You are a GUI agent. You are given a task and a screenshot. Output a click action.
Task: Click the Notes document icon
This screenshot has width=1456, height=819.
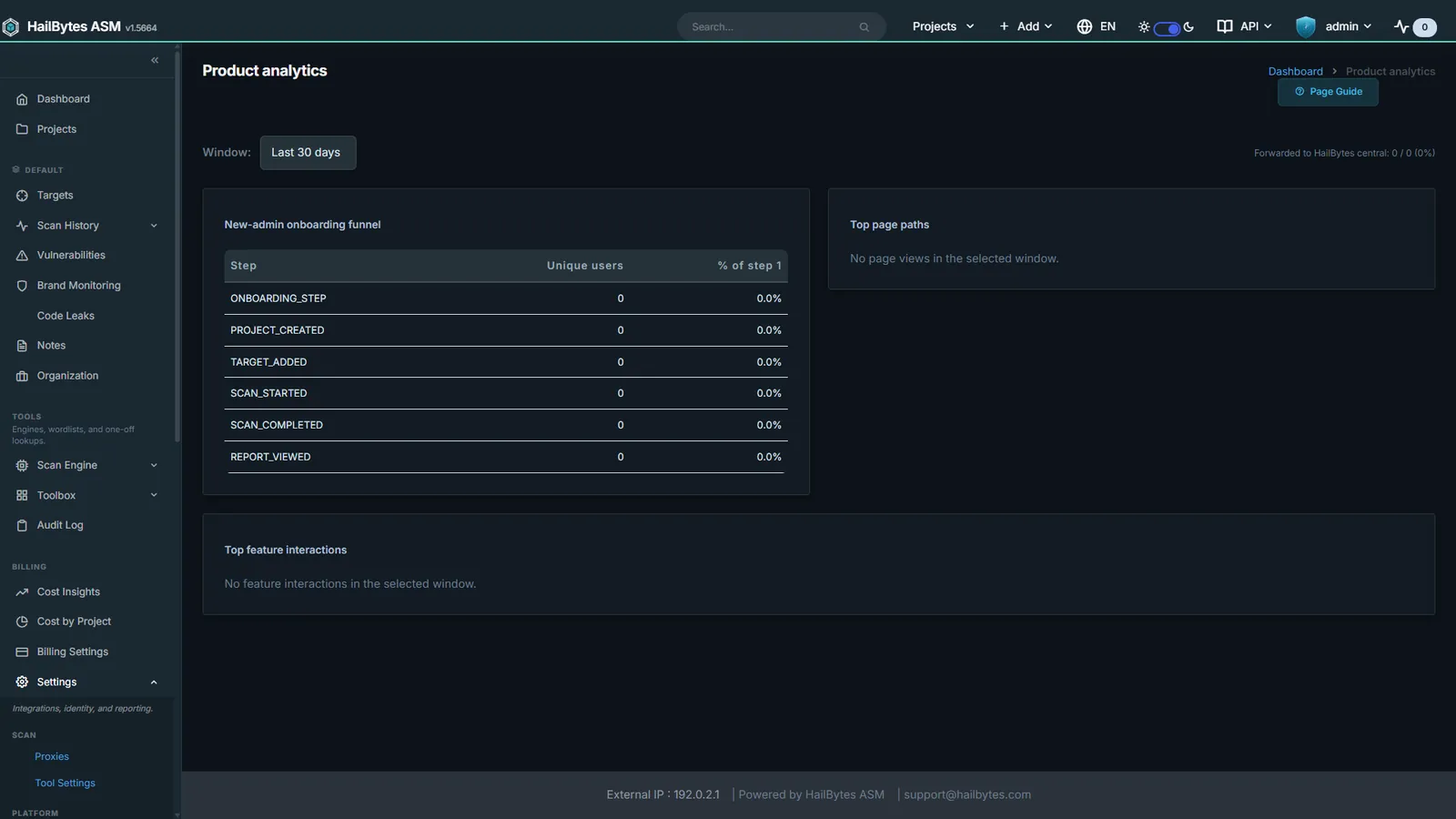coord(22,346)
